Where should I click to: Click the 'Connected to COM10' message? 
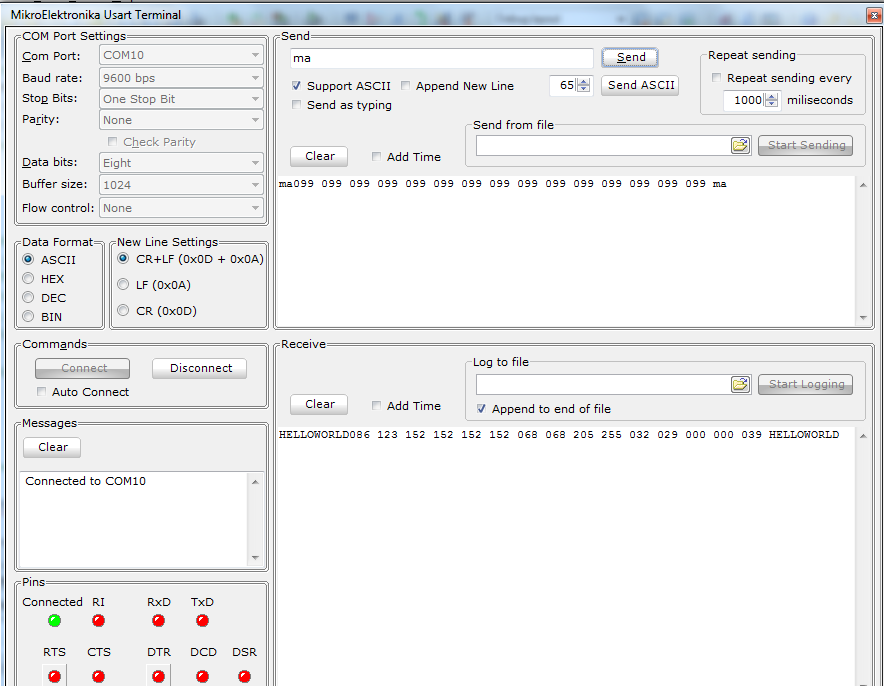coord(86,481)
